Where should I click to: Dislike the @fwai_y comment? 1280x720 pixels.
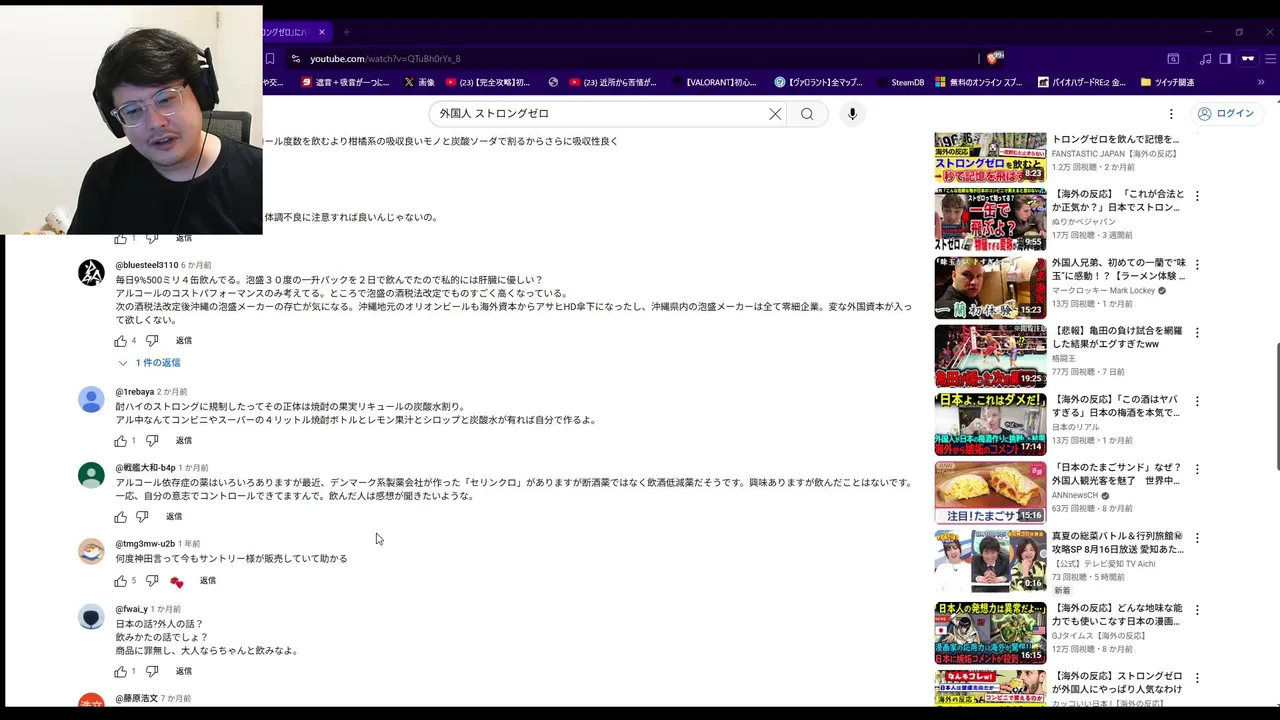pos(152,672)
